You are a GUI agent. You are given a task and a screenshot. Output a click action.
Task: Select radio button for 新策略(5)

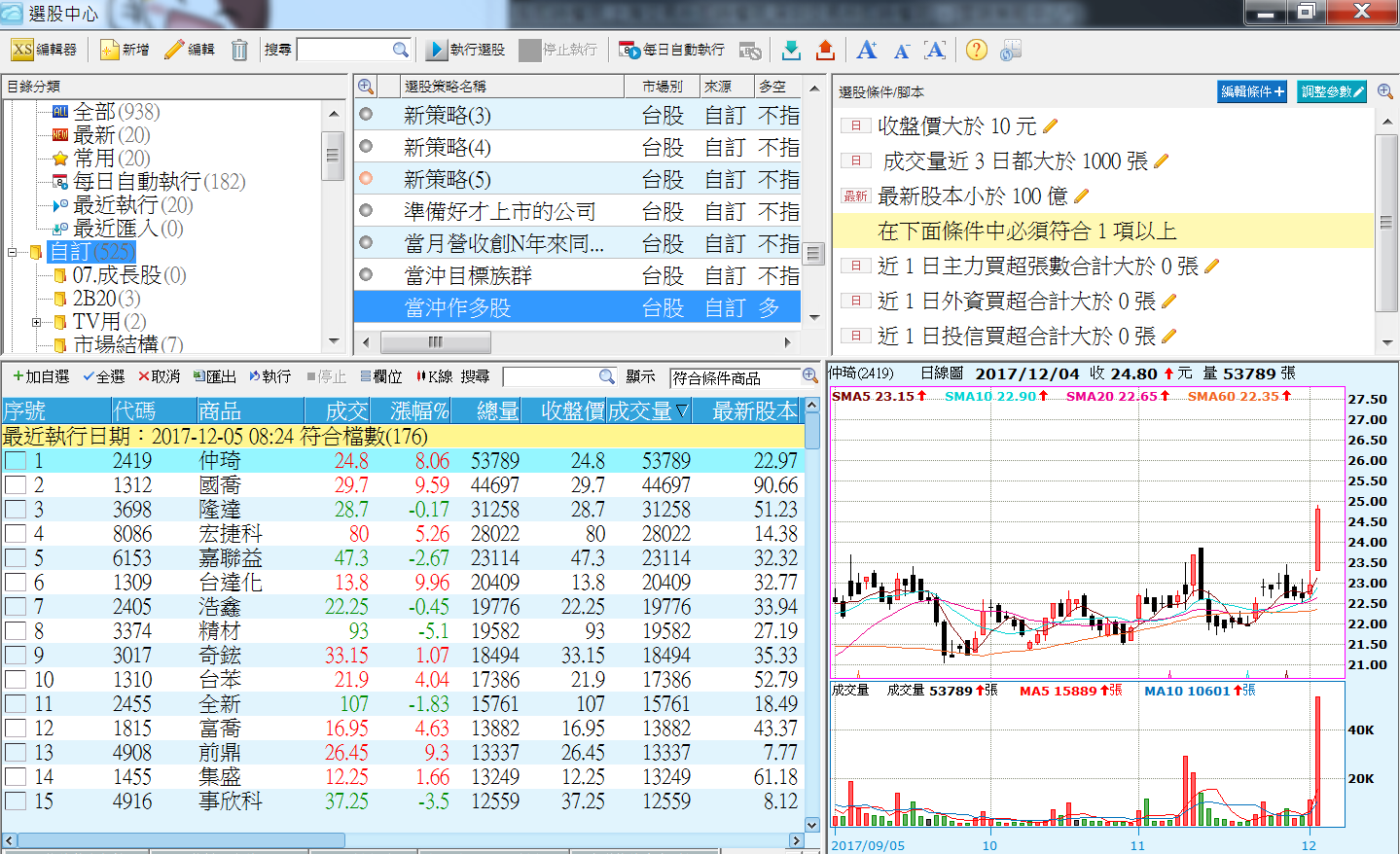tap(366, 179)
